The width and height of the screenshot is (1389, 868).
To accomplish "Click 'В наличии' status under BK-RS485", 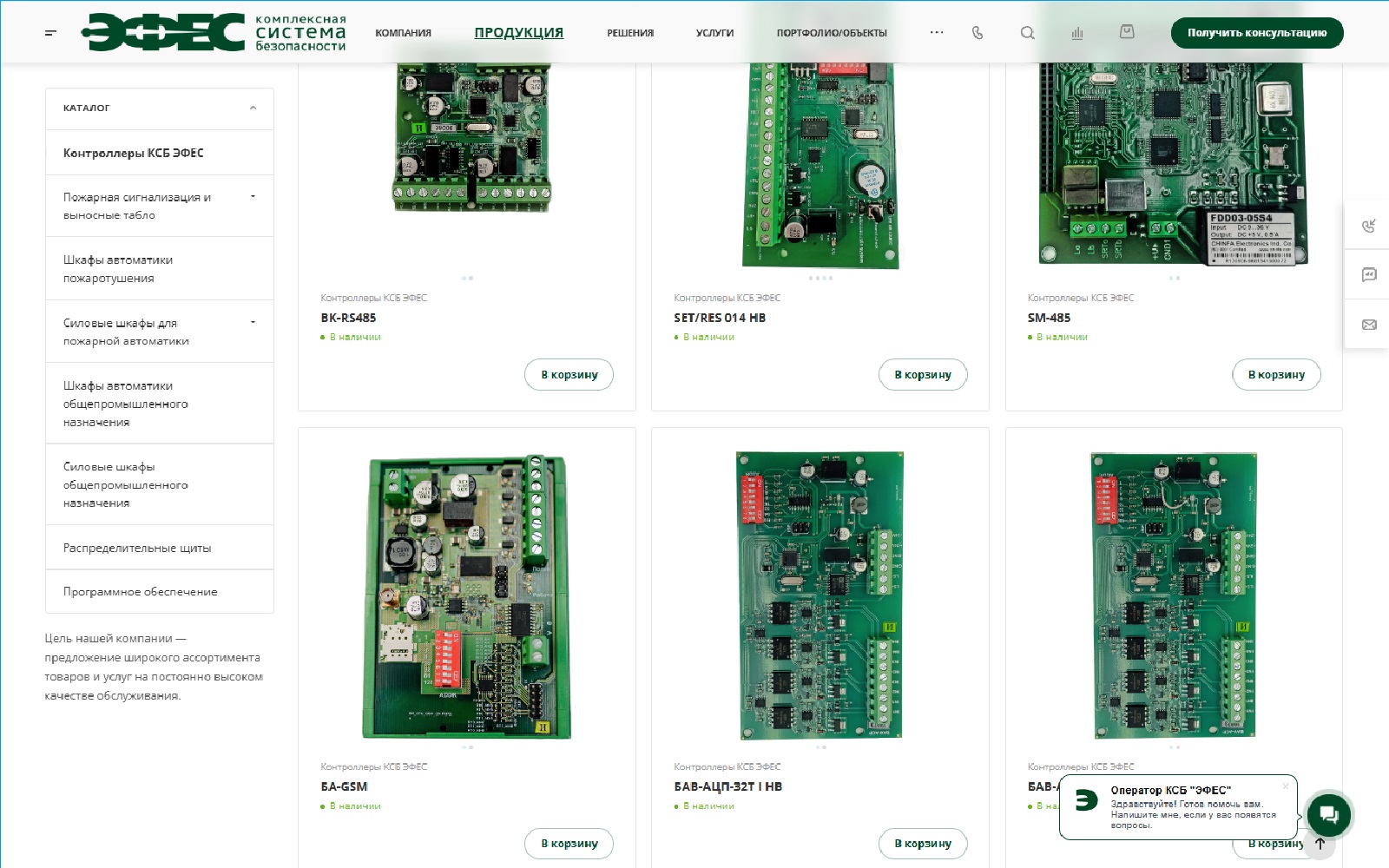I will click(x=351, y=337).
